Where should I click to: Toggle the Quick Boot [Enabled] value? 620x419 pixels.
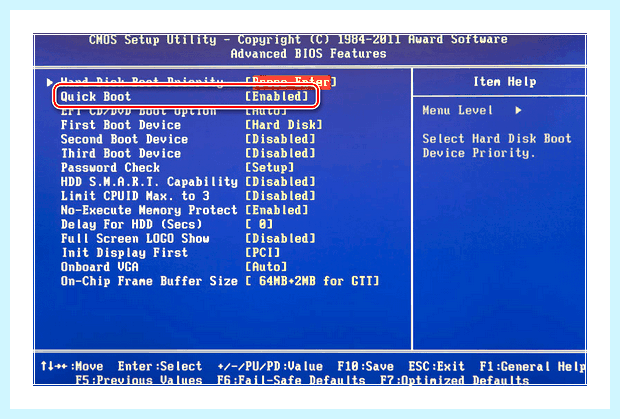pos(276,96)
